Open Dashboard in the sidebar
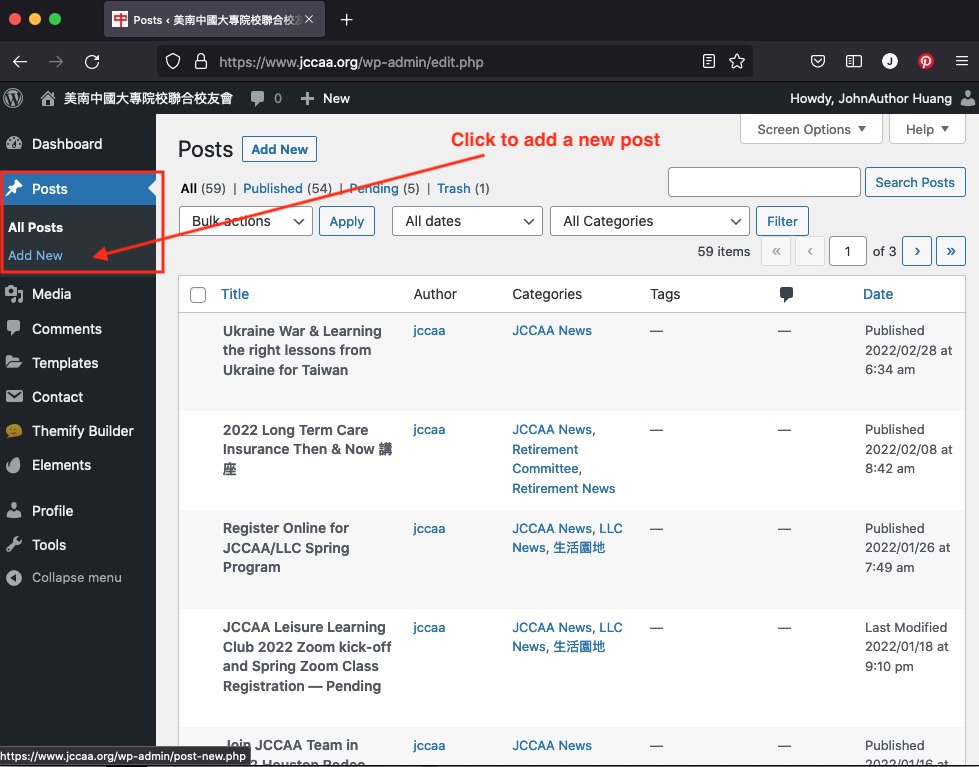Screen dimensions: 979x767 pyautogui.click(x=67, y=144)
